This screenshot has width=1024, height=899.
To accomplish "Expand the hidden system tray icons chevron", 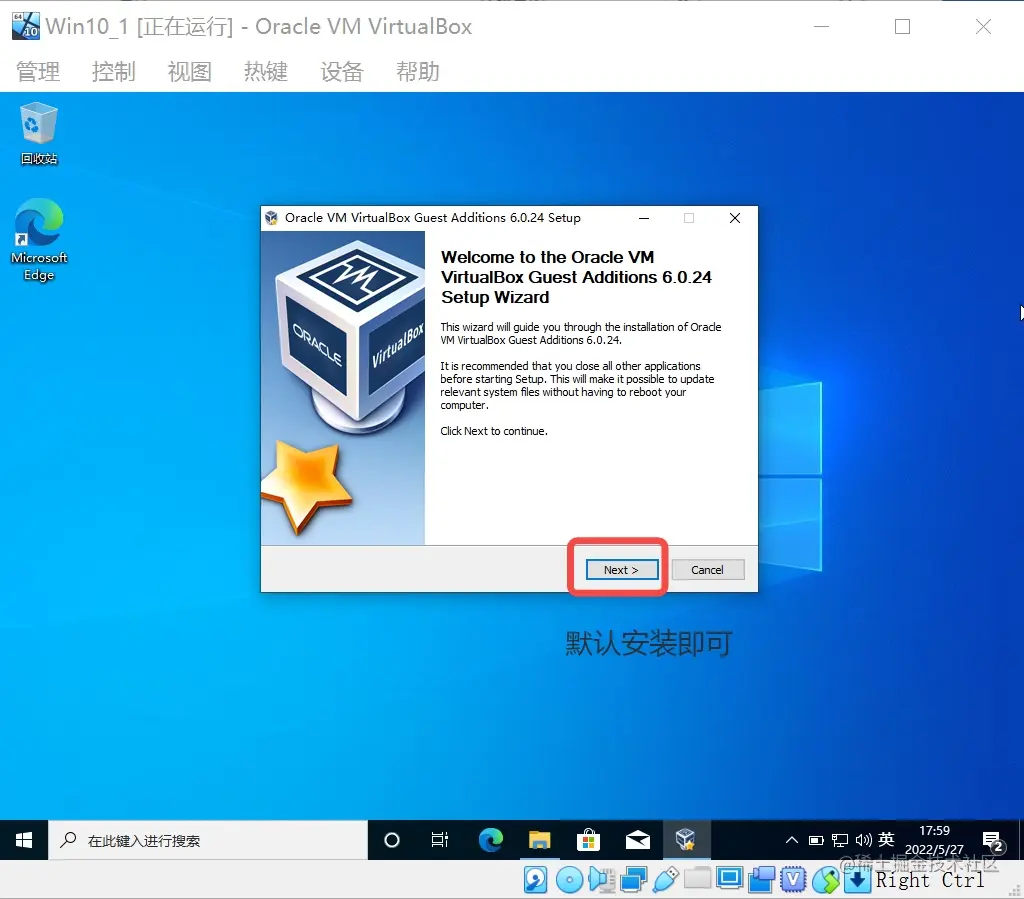I will tap(792, 840).
